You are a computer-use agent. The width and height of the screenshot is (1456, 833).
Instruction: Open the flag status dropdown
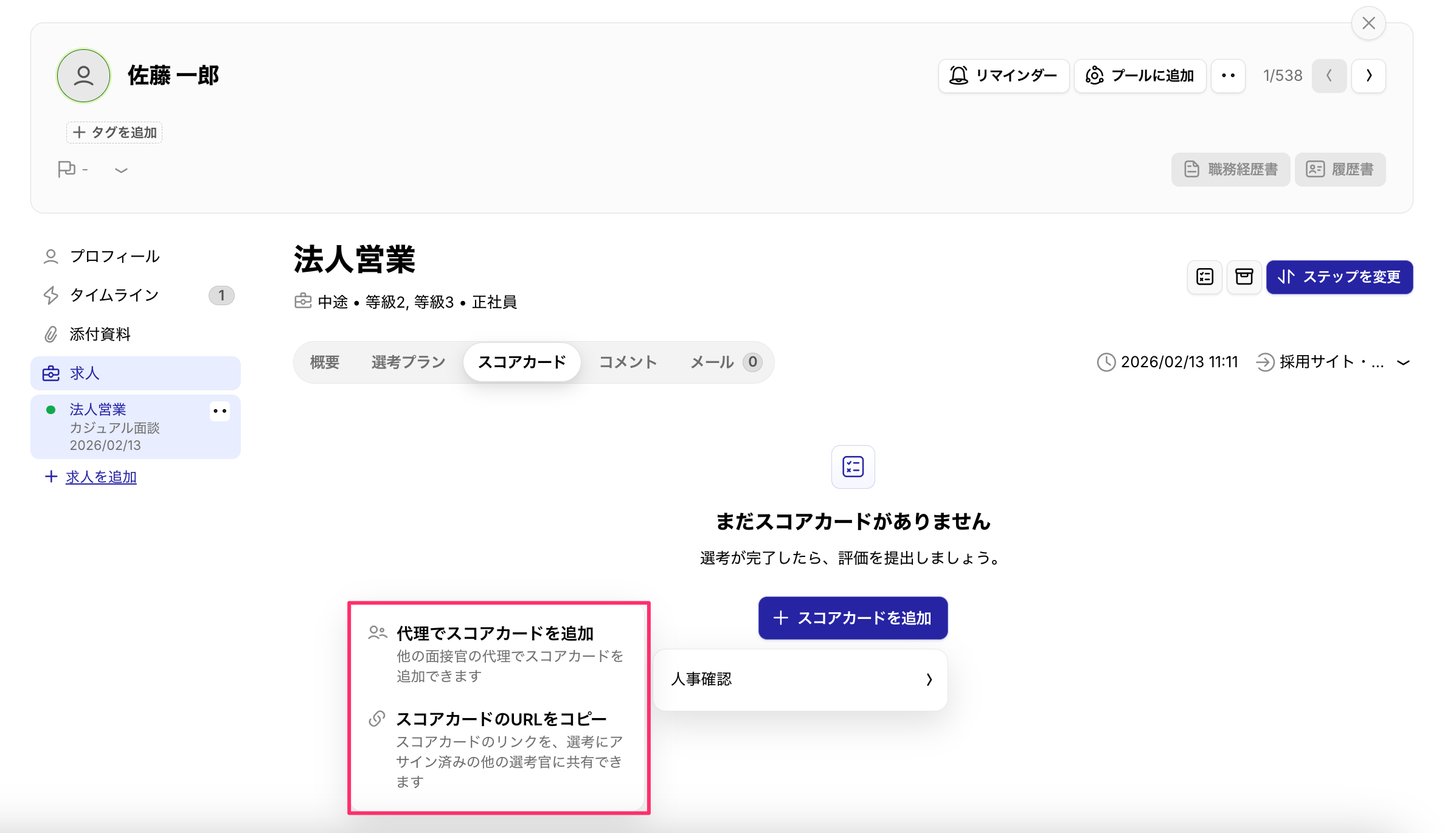pyautogui.click(x=121, y=170)
